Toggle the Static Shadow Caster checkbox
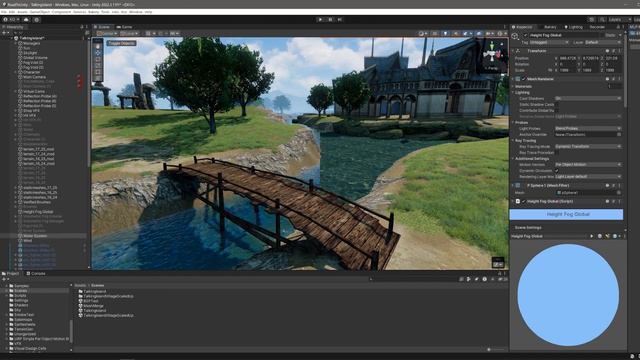The width and height of the screenshot is (640, 360). pyautogui.click(x=557, y=104)
